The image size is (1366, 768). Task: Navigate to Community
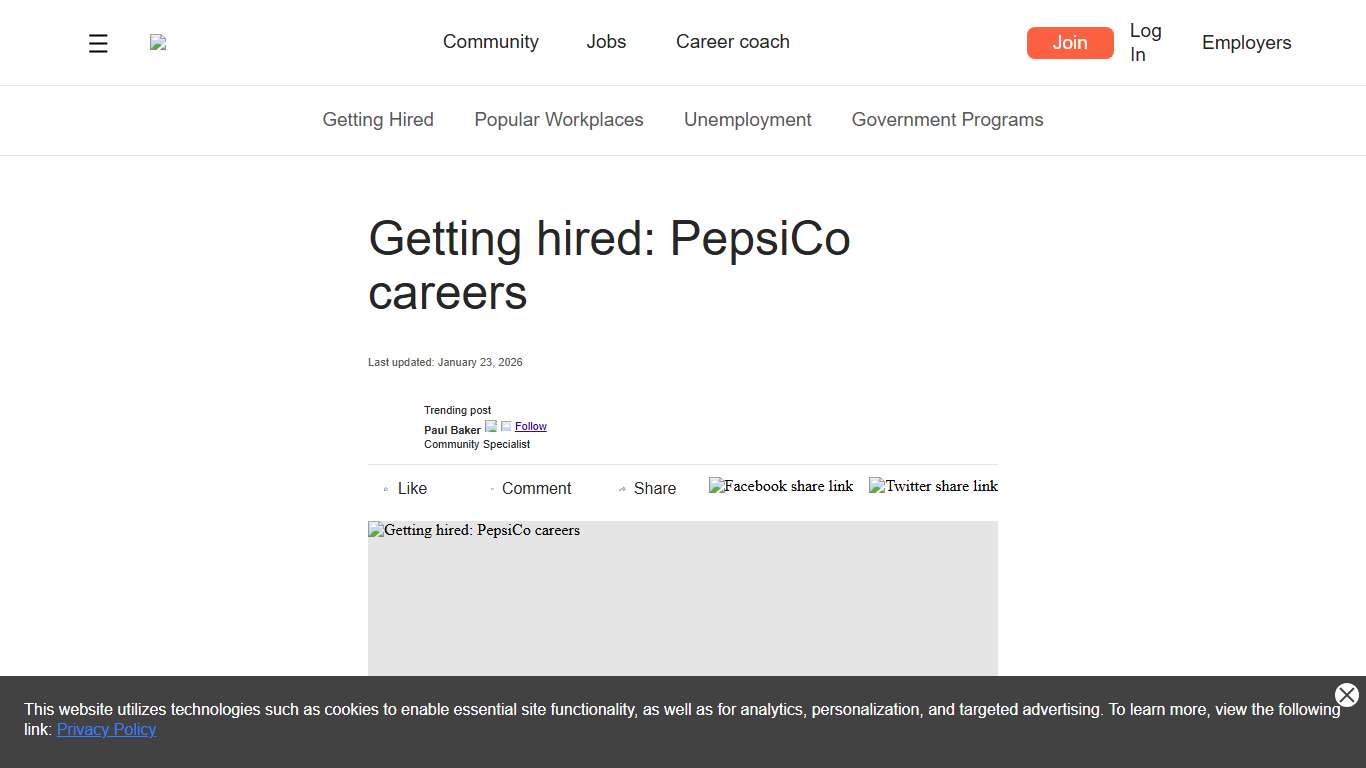pyautogui.click(x=491, y=42)
